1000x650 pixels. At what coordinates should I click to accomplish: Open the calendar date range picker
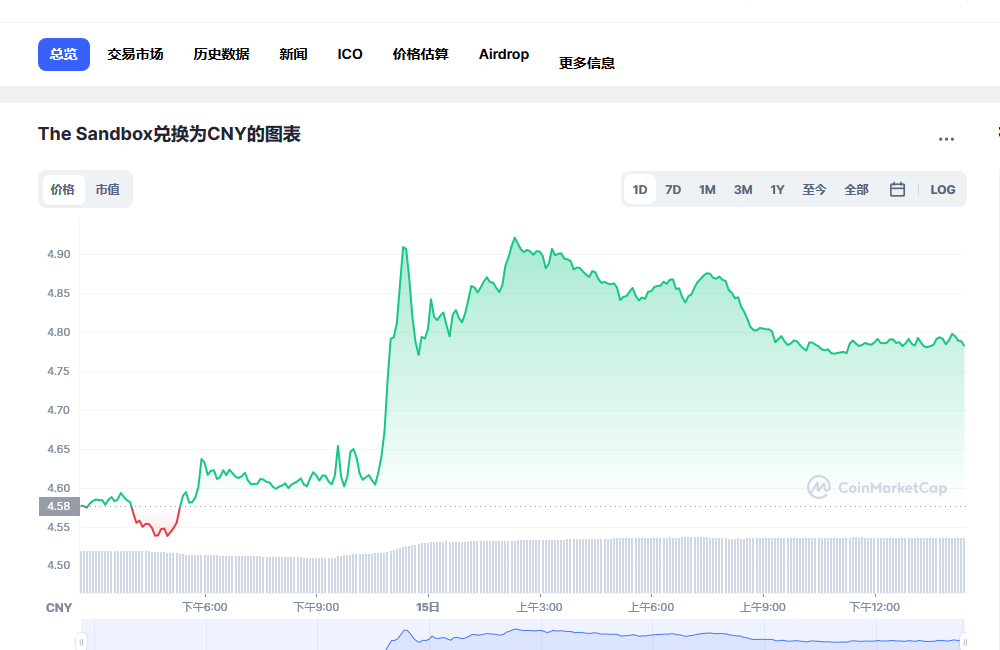[x=897, y=189]
